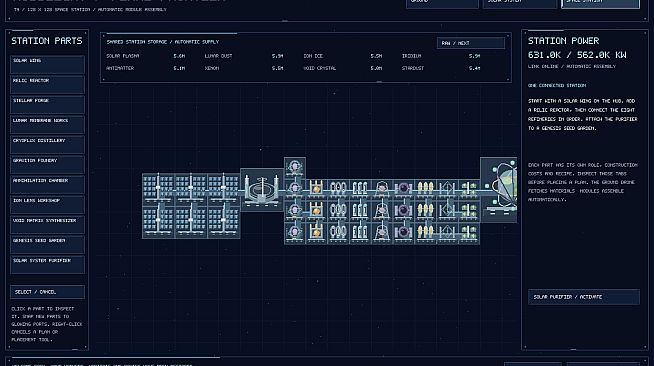Image resolution: width=654 pixels, height=366 pixels.
Task: Toggle the Raw / Next storage view
Action: [x=470, y=43]
